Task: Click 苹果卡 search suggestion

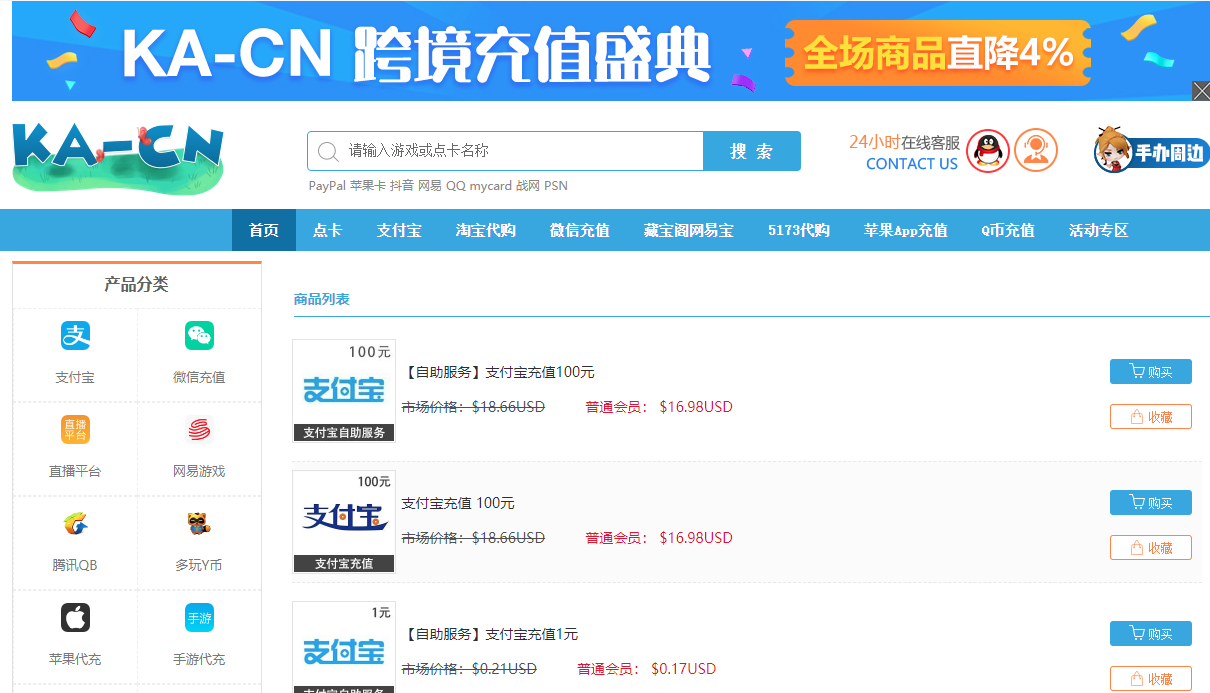Action: (368, 186)
